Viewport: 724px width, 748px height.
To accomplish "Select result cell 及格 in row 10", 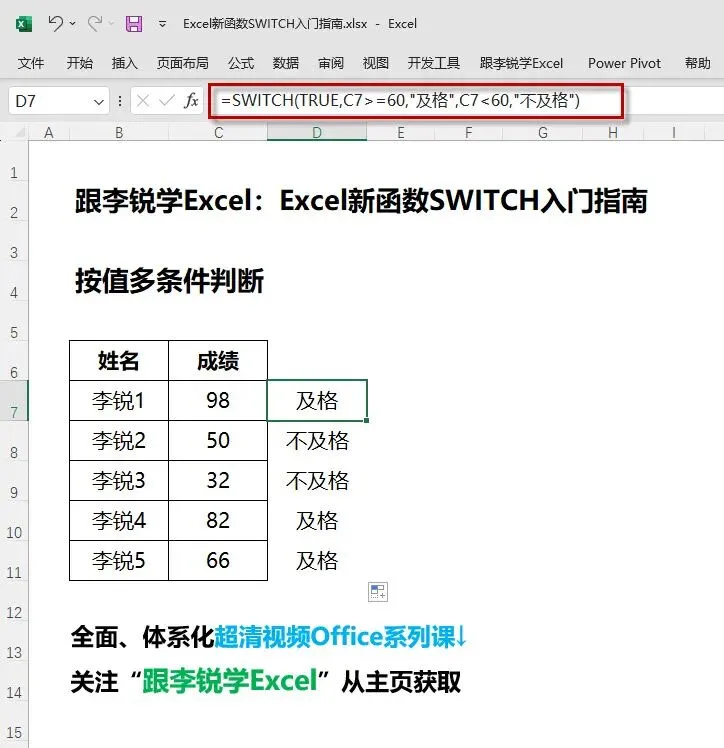I will point(317,521).
